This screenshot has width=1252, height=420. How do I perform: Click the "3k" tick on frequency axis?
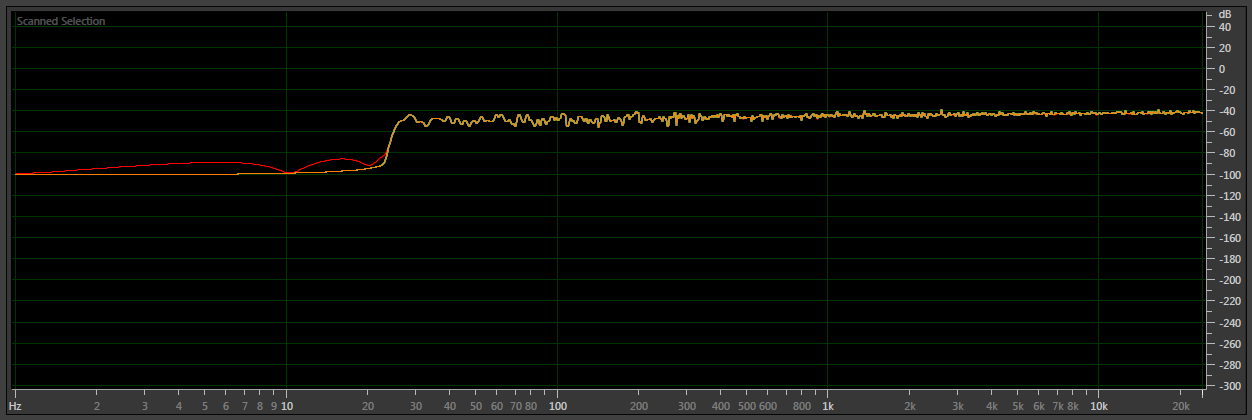tap(957, 407)
